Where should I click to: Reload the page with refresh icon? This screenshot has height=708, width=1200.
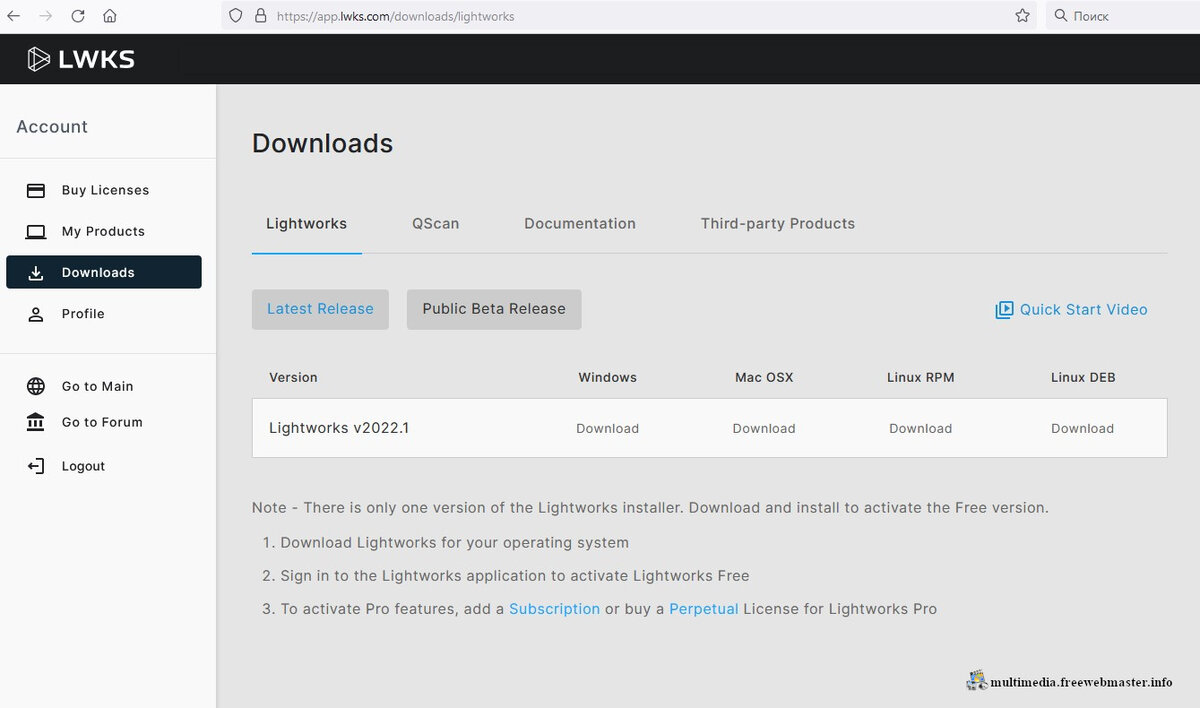pos(78,16)
